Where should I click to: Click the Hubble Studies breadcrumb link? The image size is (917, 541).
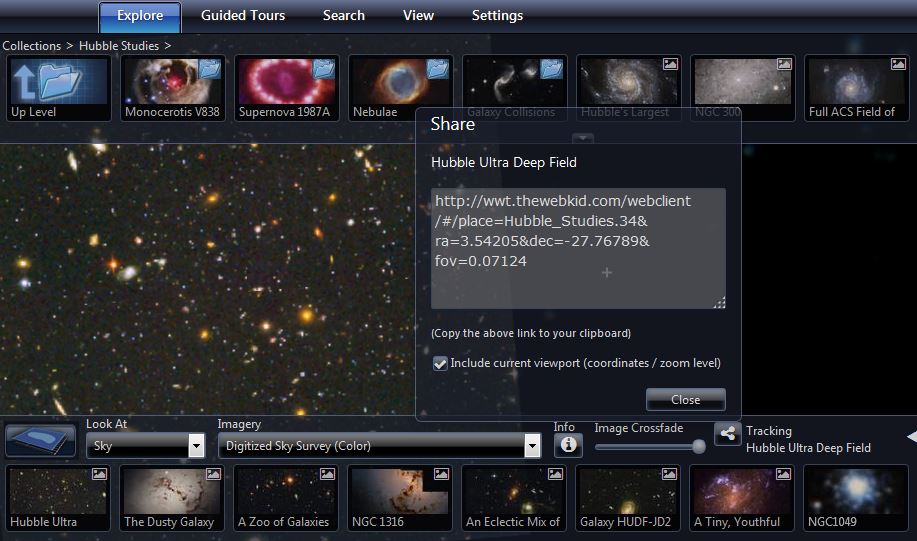click(x=119, y=46)
